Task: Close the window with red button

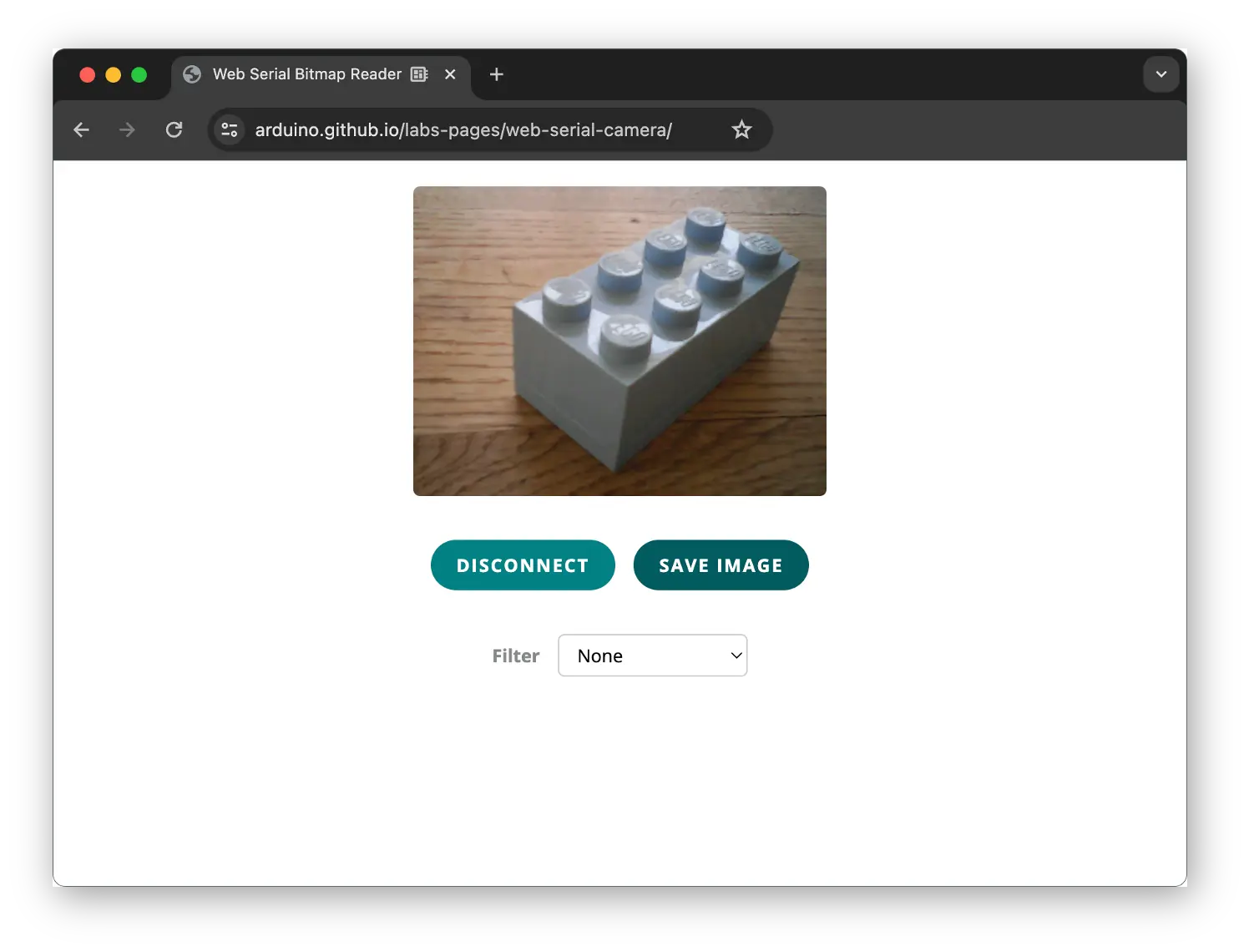Action: (x=87, y=75)
